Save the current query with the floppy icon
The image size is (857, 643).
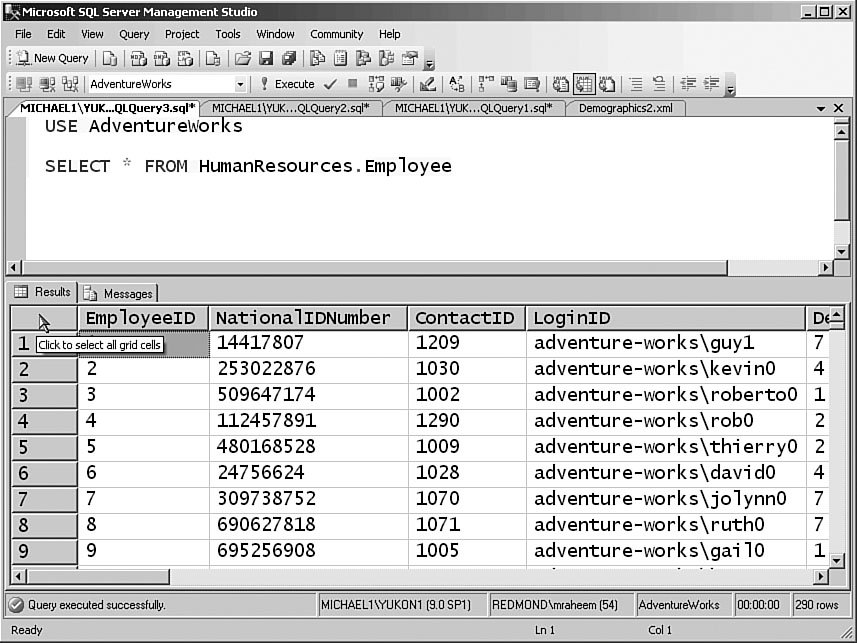tap(266, 58)
